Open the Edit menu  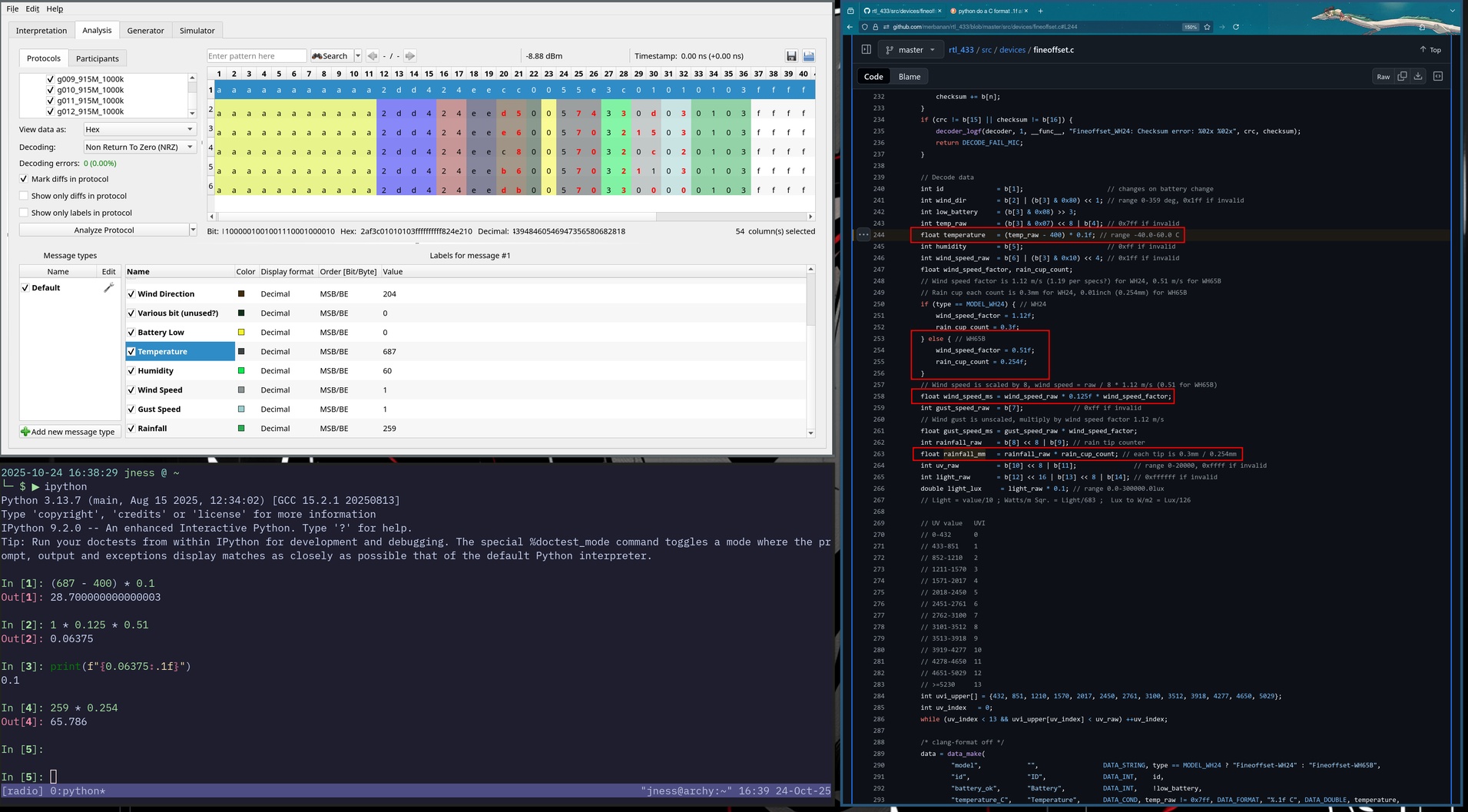tap(32, 9)
